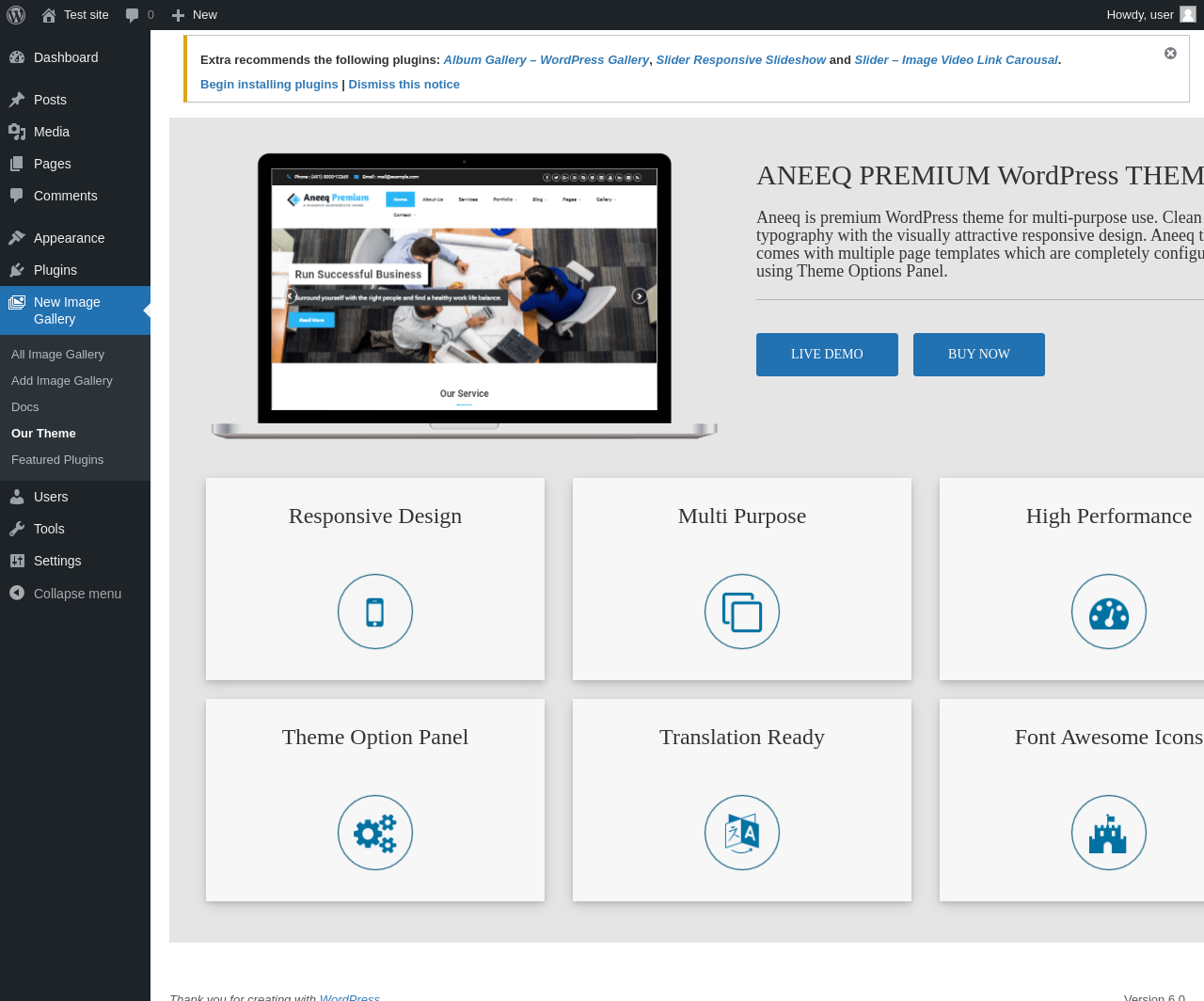This screenshot has width=1204, height=1001.
Task: Click Howdy, user account menu
Action: (1150, 15)
